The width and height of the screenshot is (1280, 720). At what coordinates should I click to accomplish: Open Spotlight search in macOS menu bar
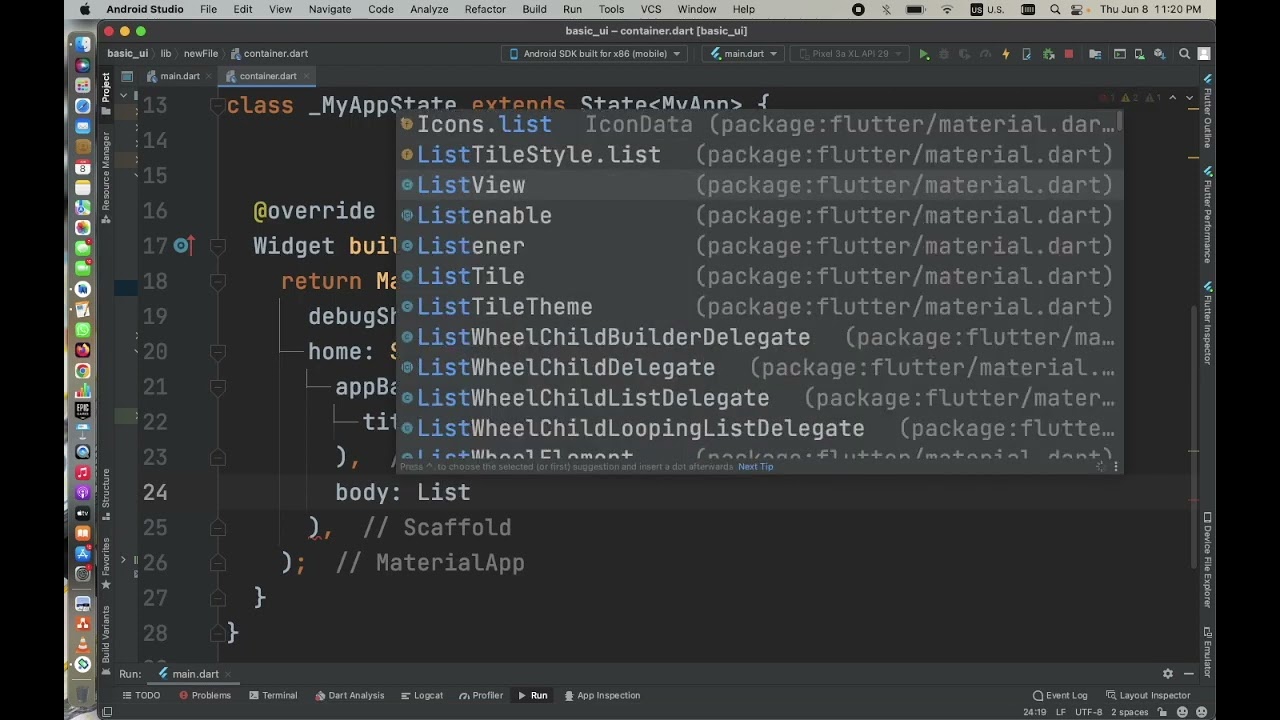coord(1055,9)
